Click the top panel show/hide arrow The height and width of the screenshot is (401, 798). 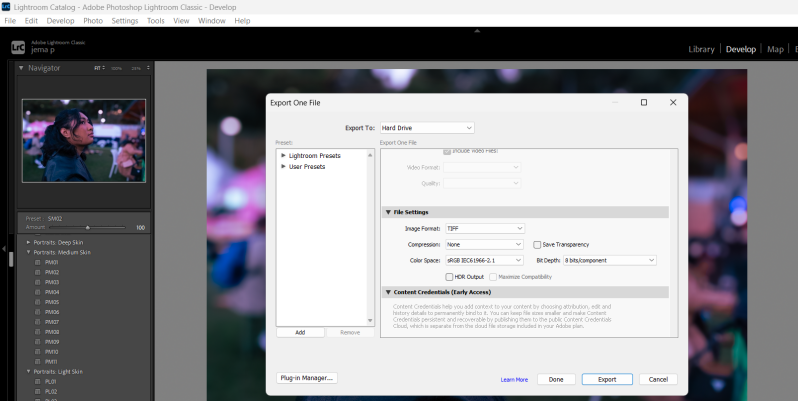(x=477, y=31)
